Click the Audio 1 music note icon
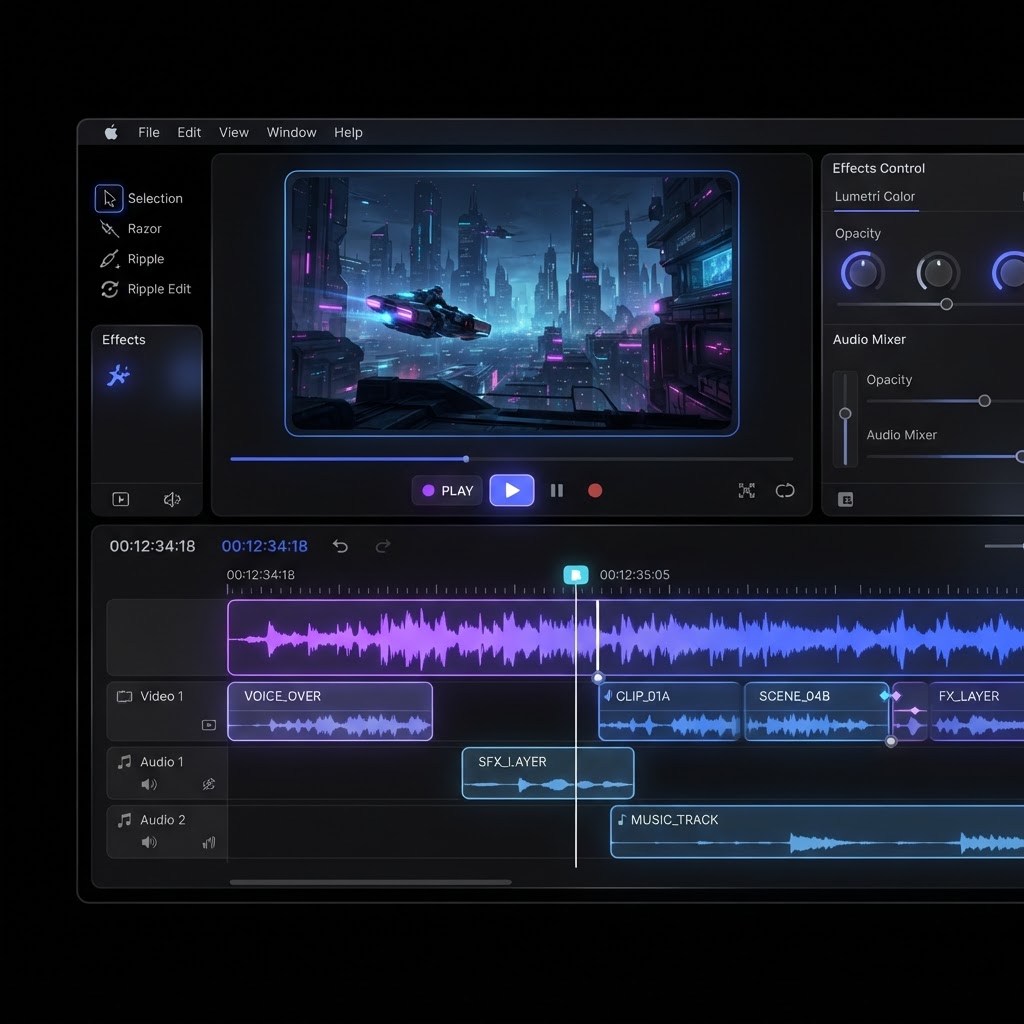This screenshot has width=1024, height=1024. coord(124,761)
